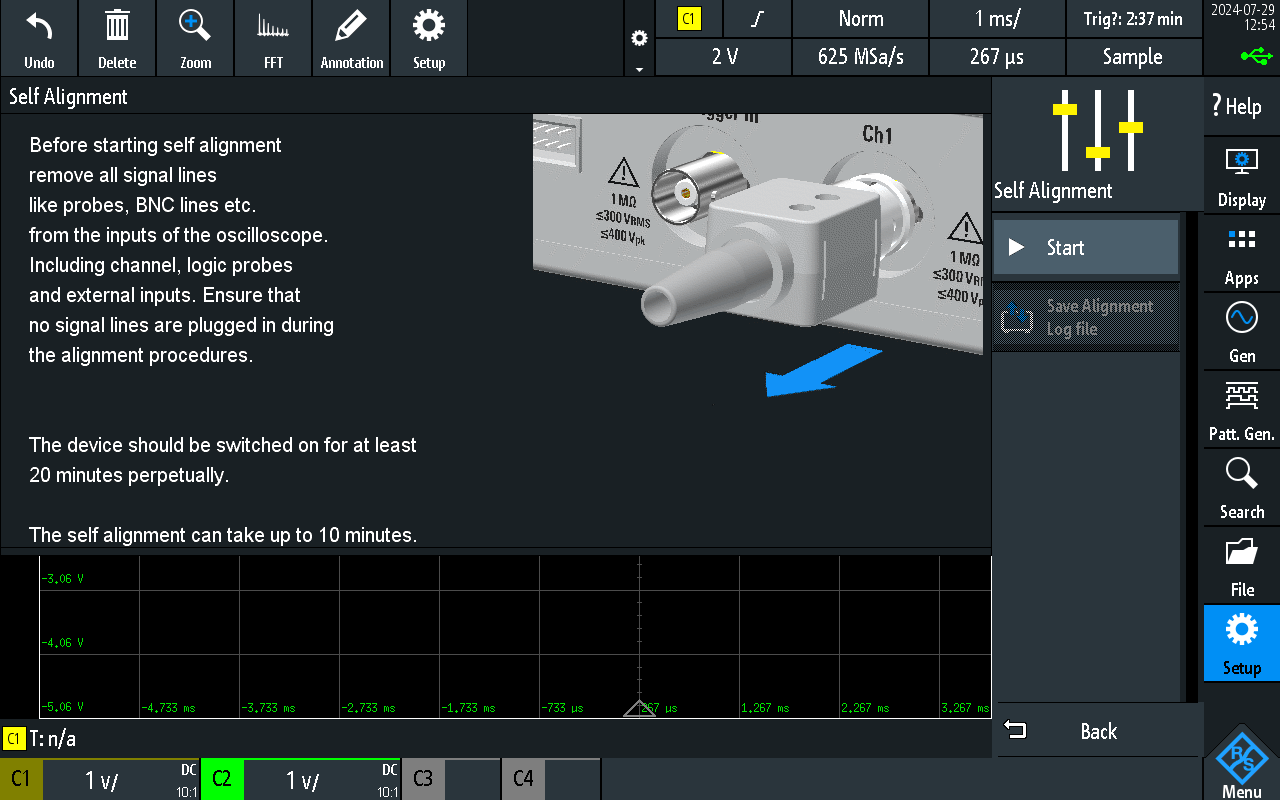Viewport: 1280px width, 800px height.
Task: Click the 625 MSa/s sample rate
Action: (861, 57)
